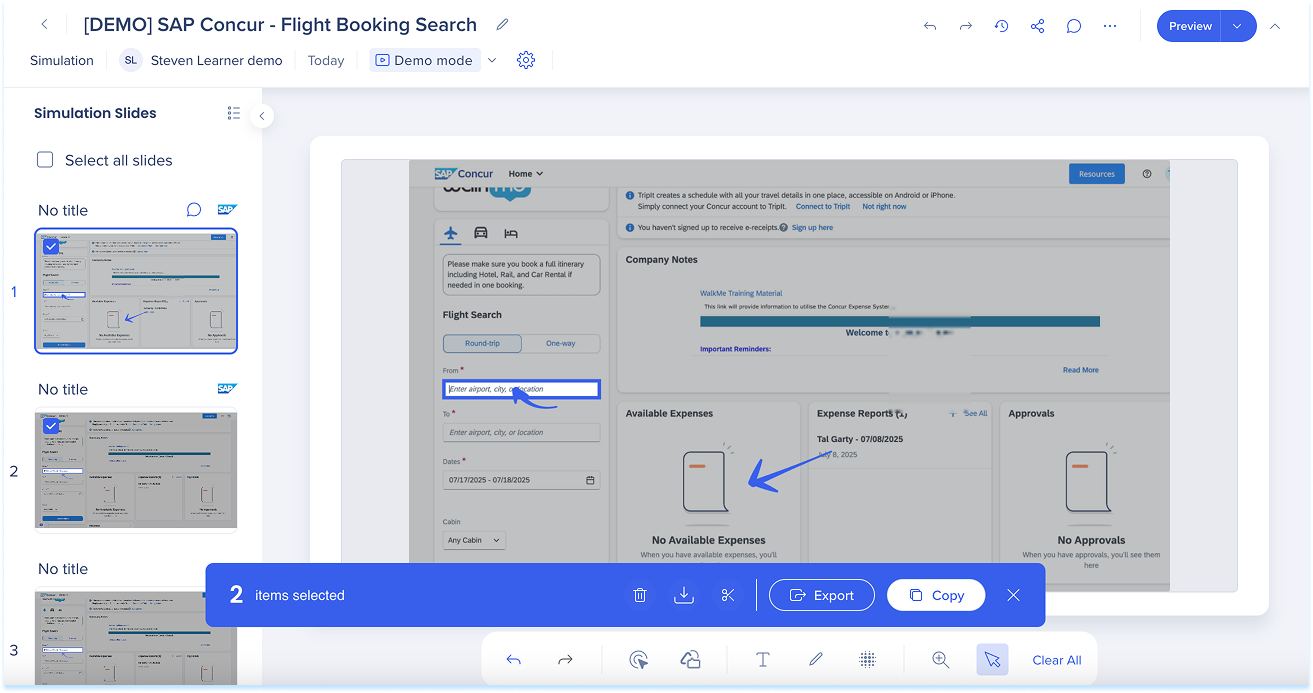Uncheck slide 2 thumbnail checkbox
1313x693 pixels.
tap(51, 426)
